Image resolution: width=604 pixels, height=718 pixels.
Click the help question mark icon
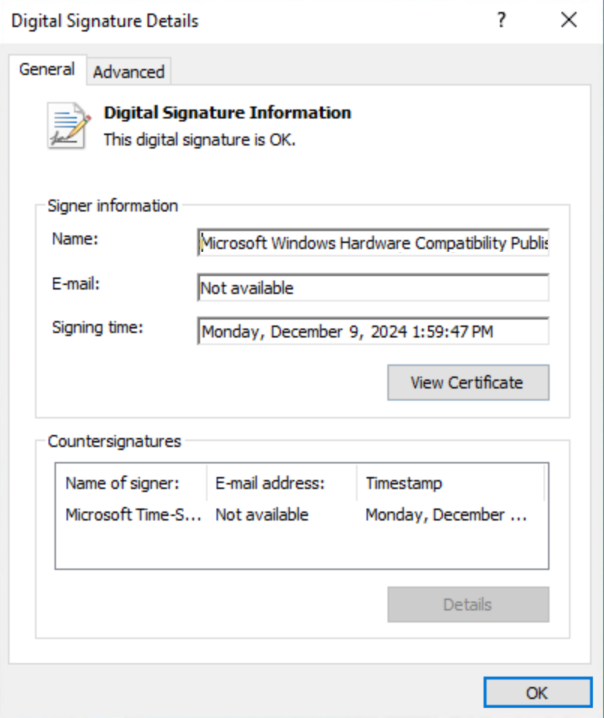[x=501, y=20]
